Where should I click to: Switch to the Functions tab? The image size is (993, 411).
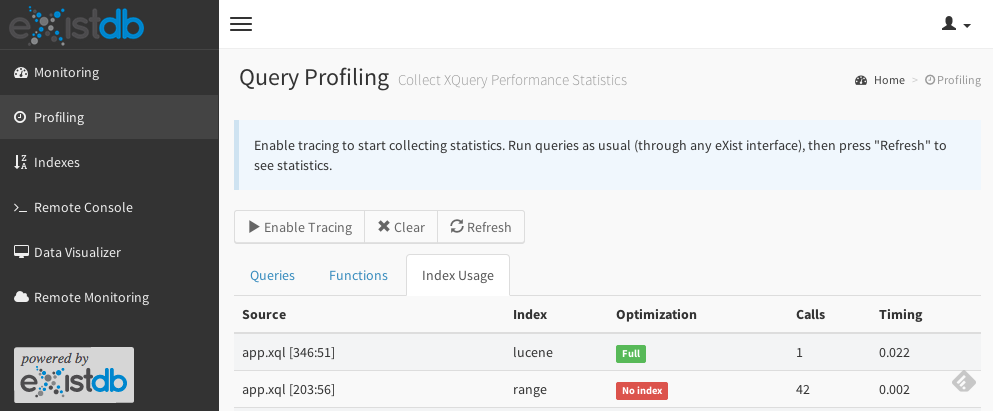(x=358, y=275)
